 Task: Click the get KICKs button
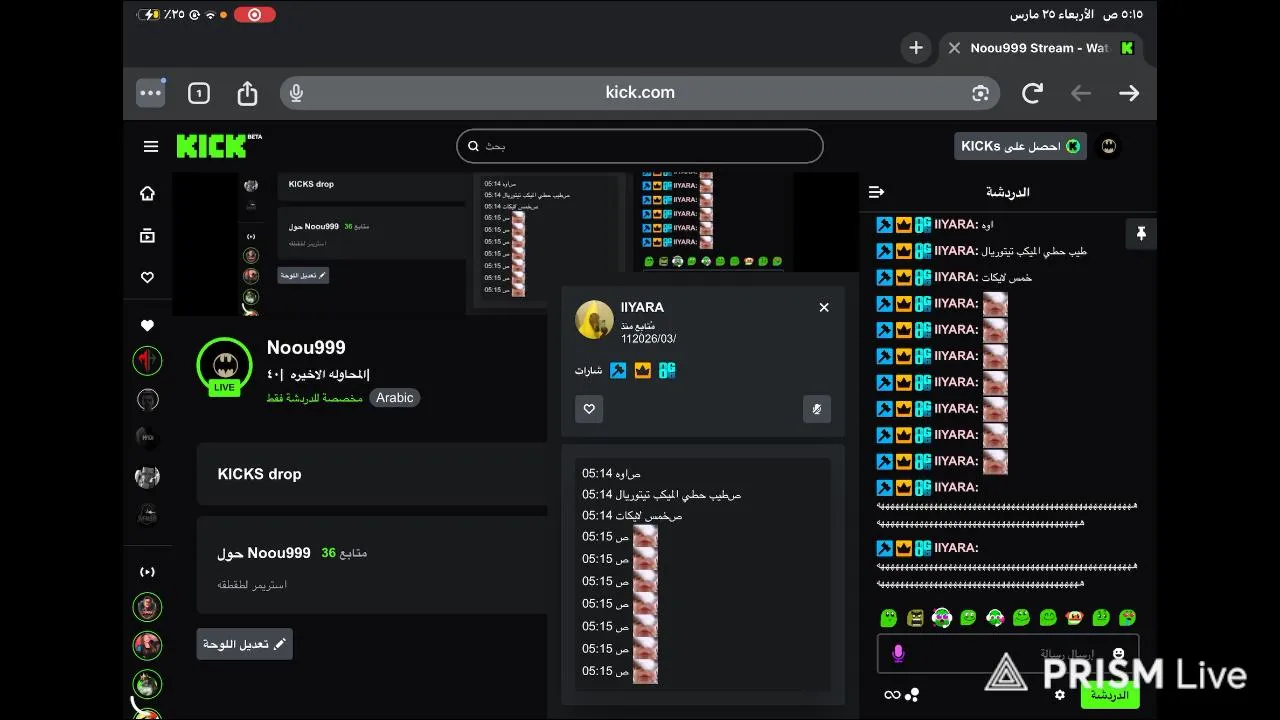(x=1020, y=146)
